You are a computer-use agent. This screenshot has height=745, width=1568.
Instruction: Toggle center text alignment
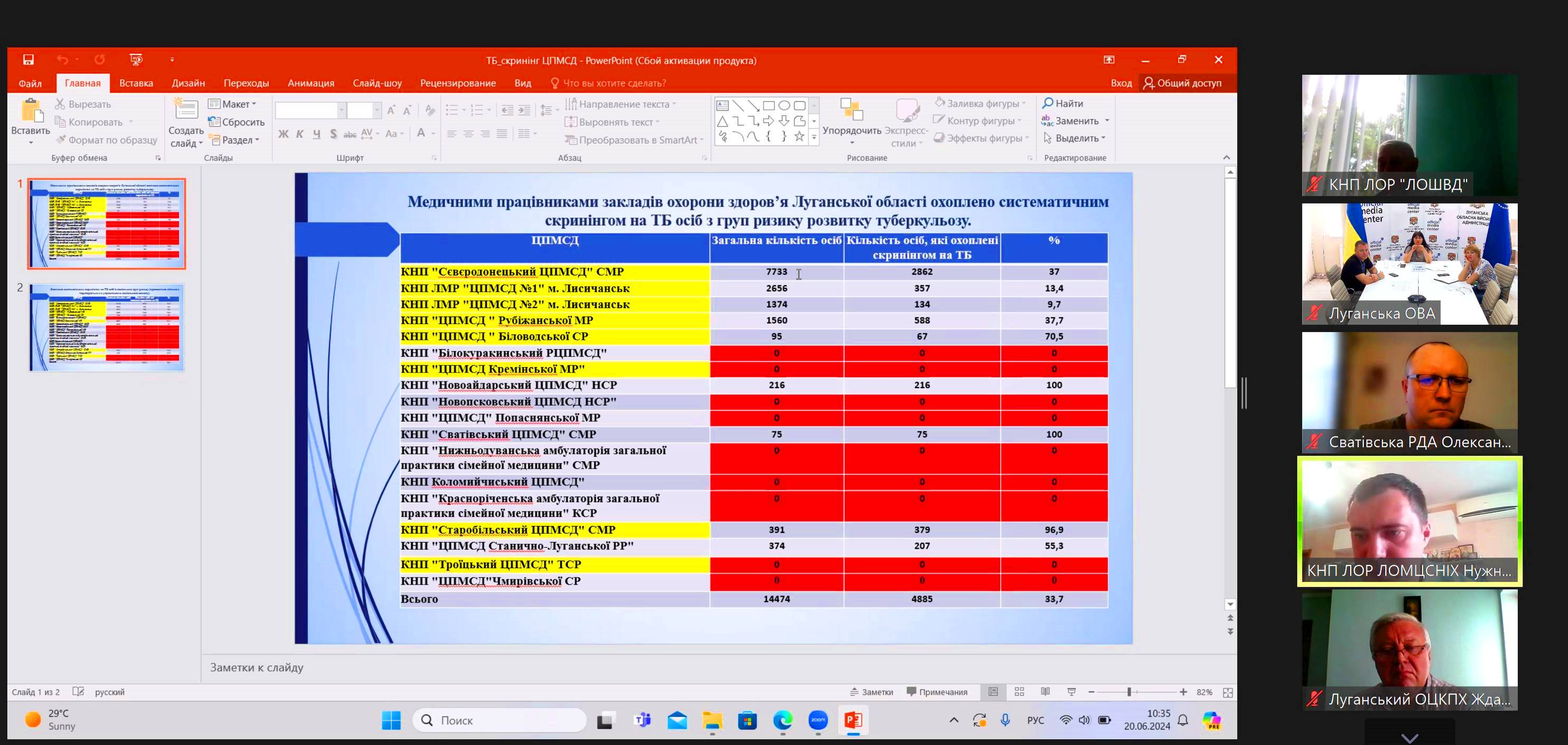[x=468, y=134]
